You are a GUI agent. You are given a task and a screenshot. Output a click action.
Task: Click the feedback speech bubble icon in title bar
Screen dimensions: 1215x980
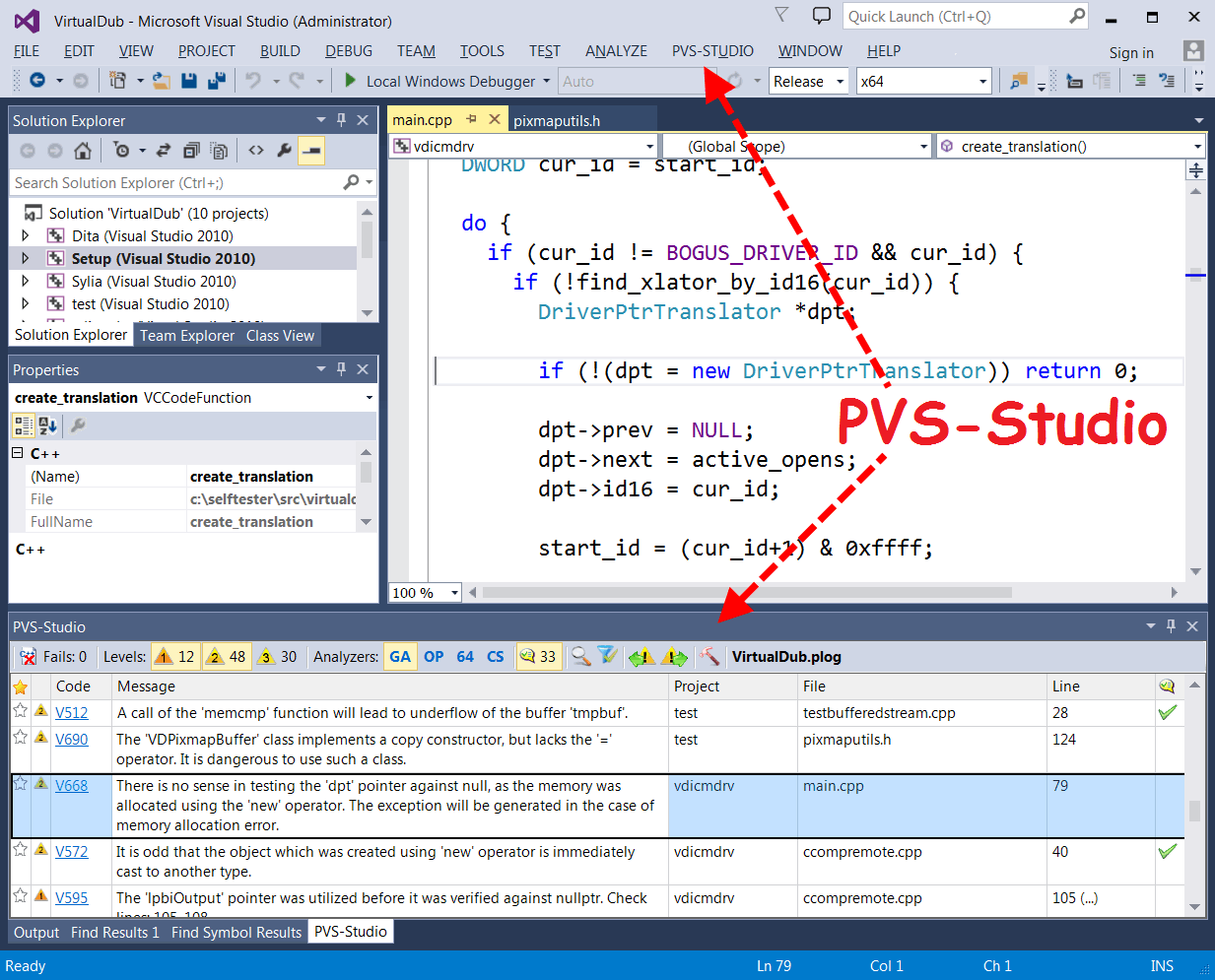[x=822, y=16]
